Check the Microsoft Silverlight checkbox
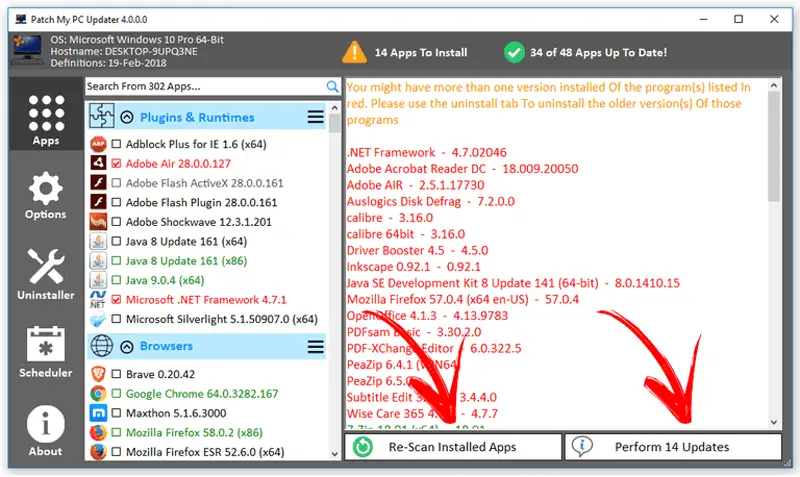This screenshot has height=477, width=800. click(x=116, y=319)
